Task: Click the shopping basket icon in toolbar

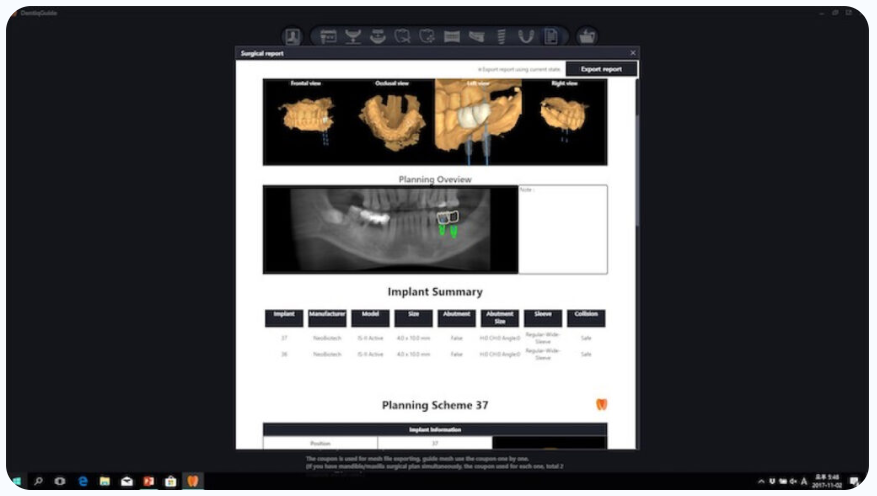Action: point(586,36)
